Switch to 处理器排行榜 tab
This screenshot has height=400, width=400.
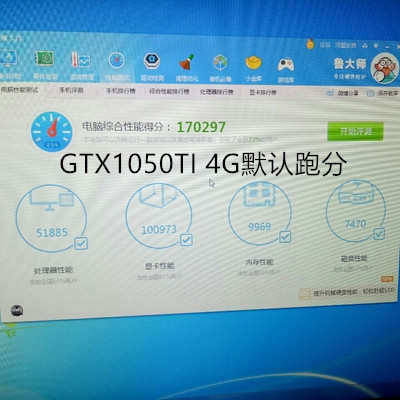[x=216, y=92]
